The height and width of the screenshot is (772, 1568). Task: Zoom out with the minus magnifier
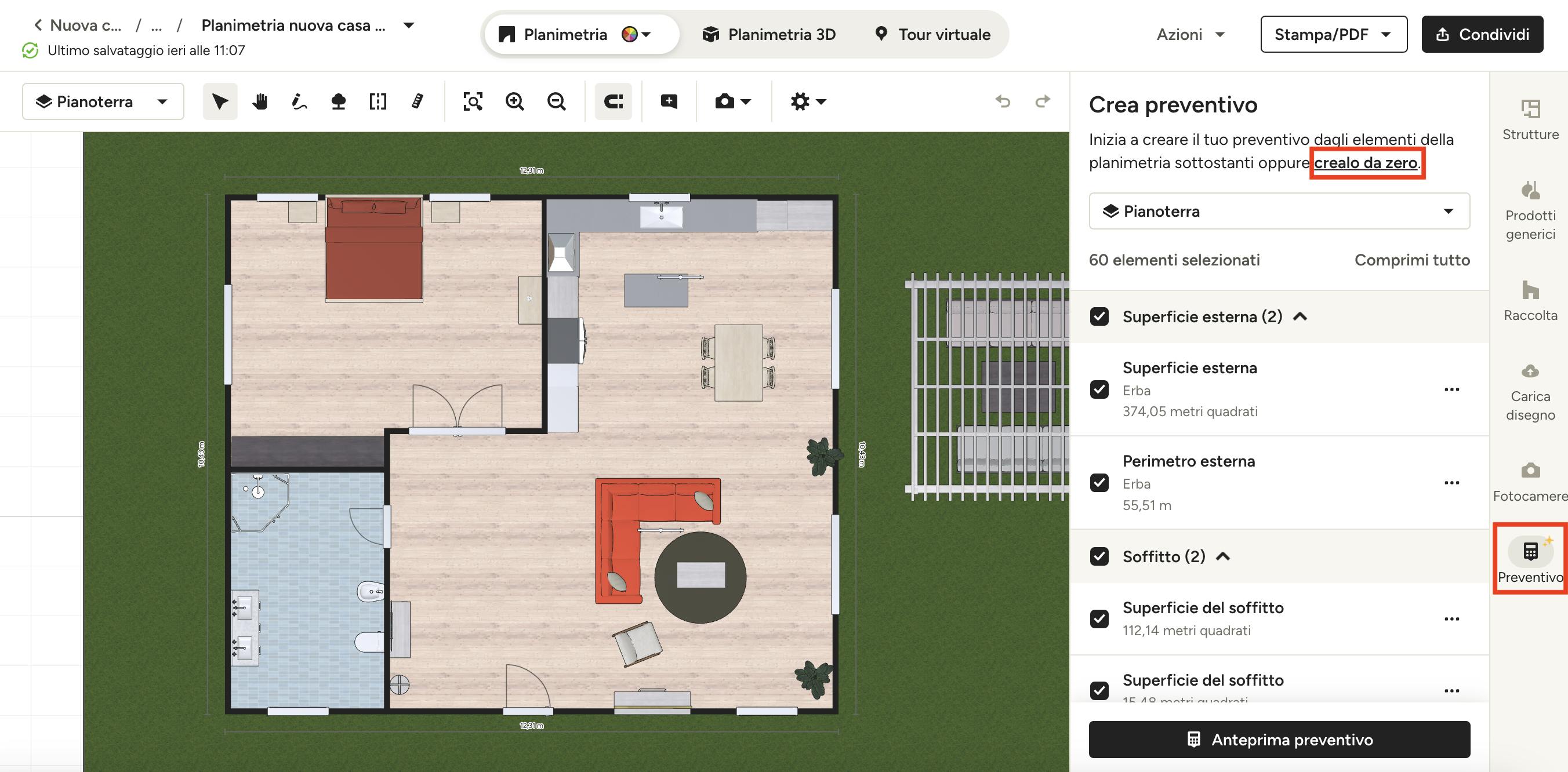(x=556, y=101)
